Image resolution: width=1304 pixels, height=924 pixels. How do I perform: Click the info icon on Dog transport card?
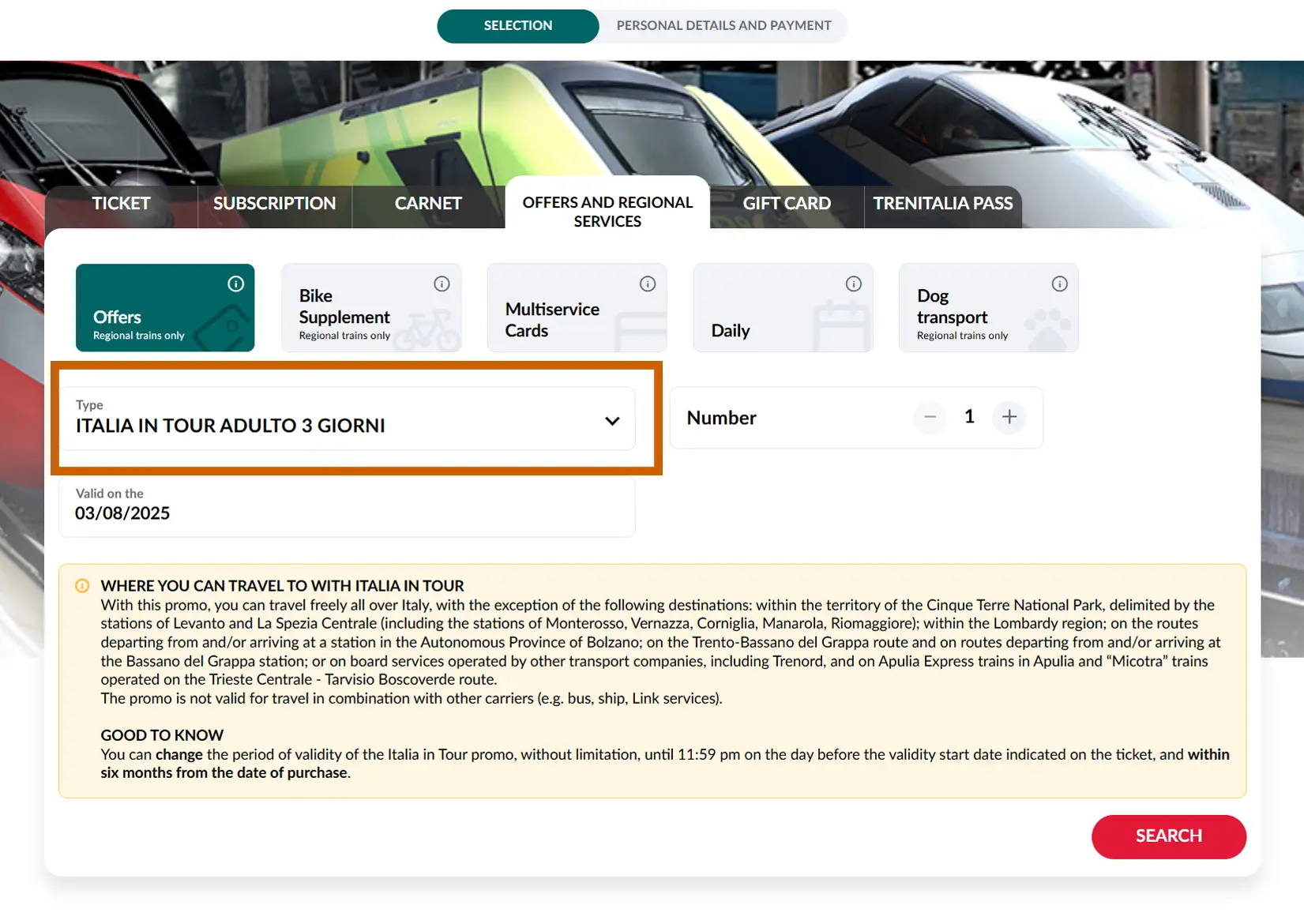(1058, 284)
